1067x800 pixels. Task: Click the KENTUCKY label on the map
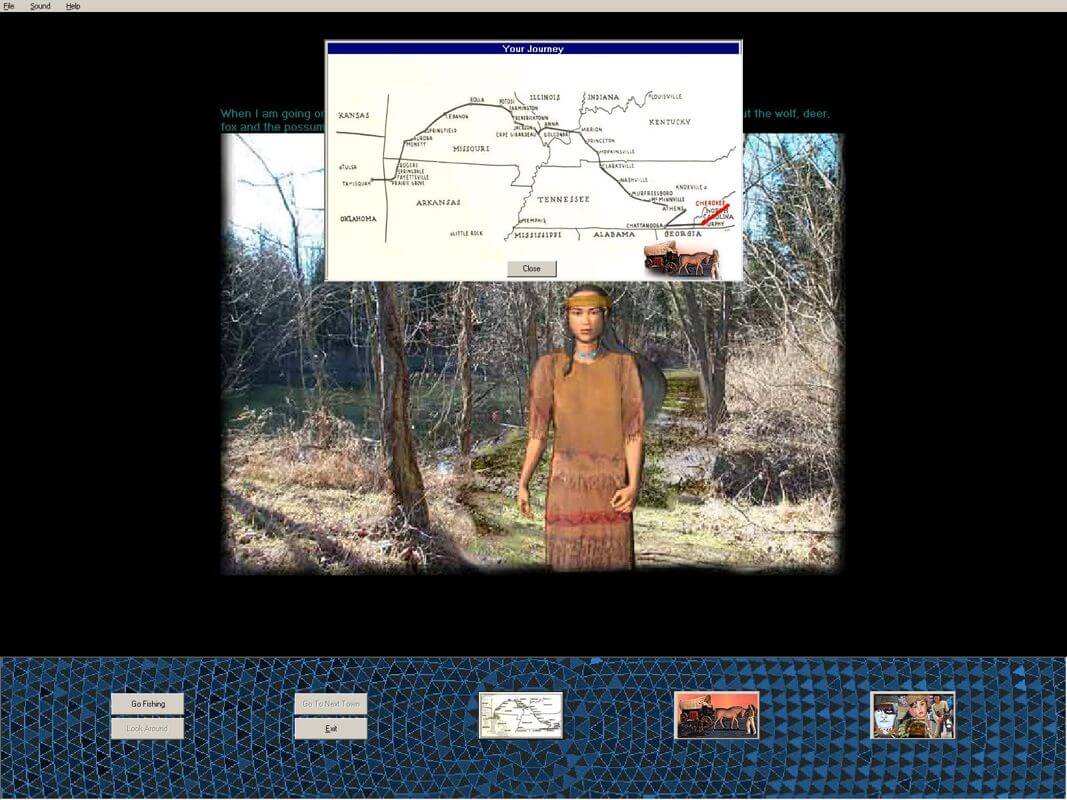(670, 122)
